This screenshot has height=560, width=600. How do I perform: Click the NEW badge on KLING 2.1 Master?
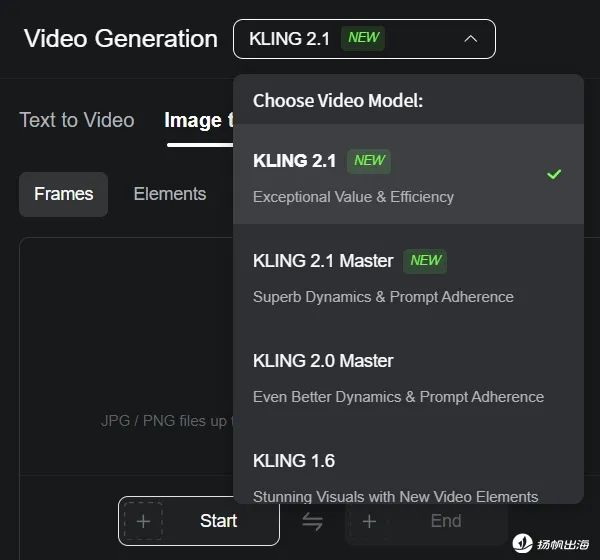point(425,260)
